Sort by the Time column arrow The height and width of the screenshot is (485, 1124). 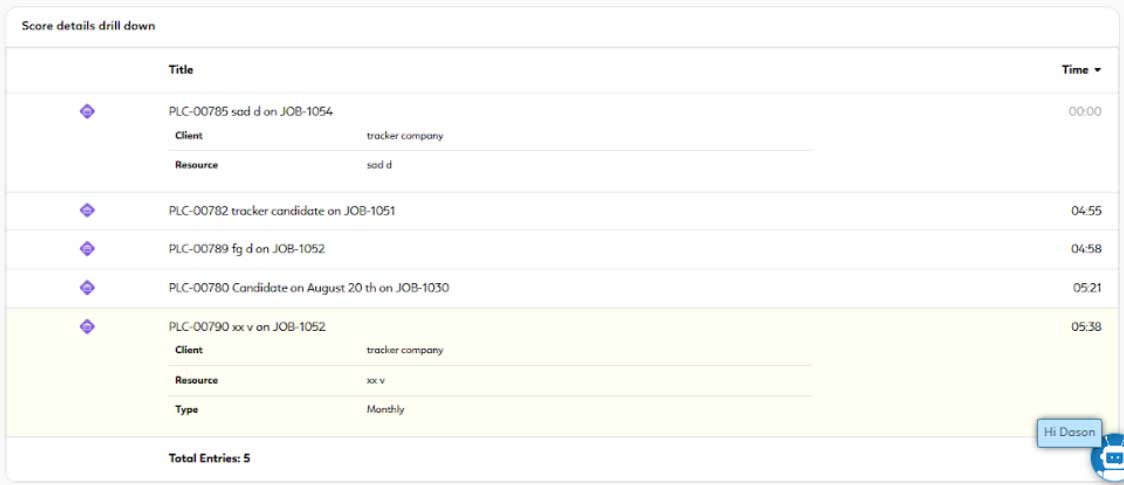pos(1097,70)
